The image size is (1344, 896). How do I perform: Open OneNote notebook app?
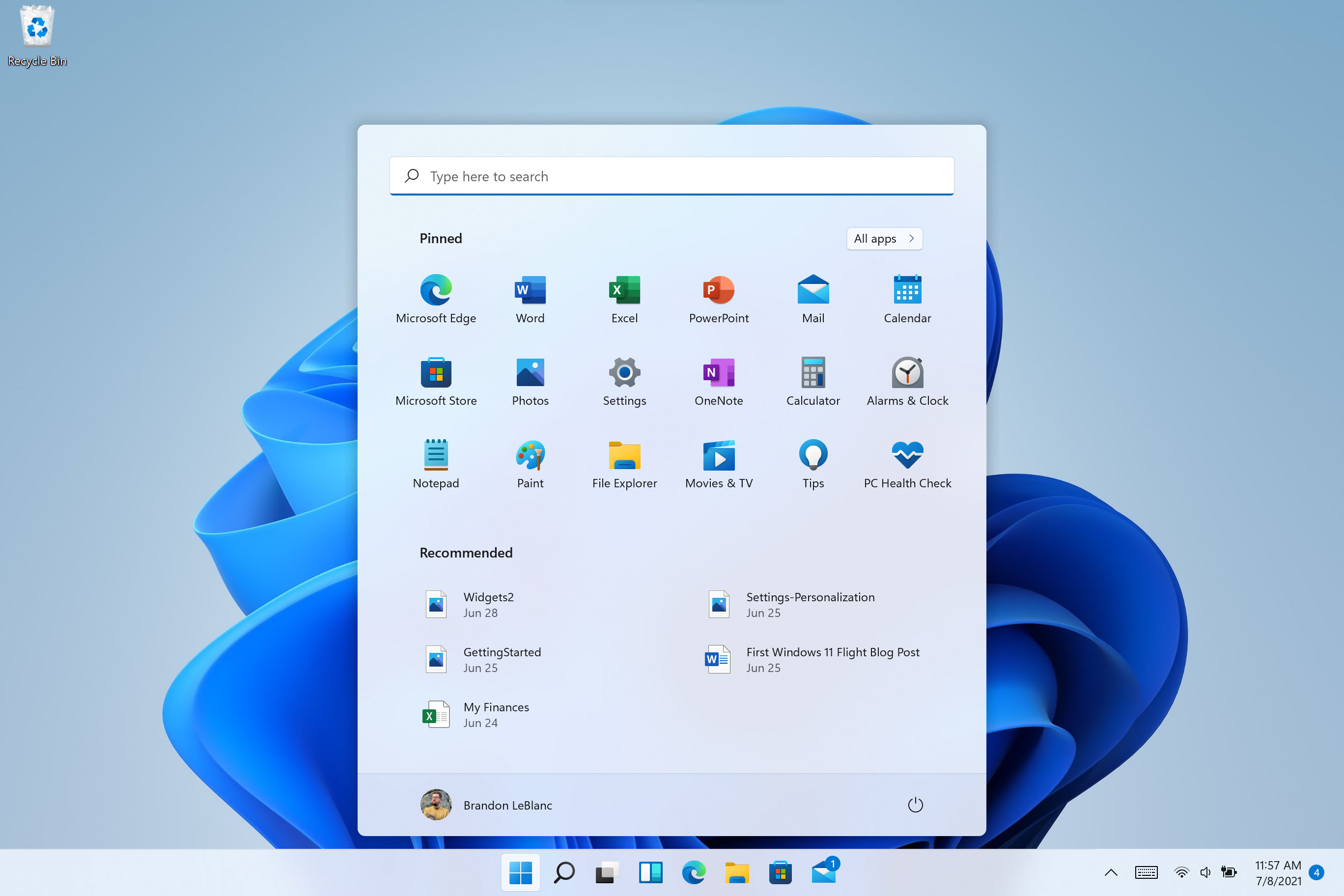718,372
